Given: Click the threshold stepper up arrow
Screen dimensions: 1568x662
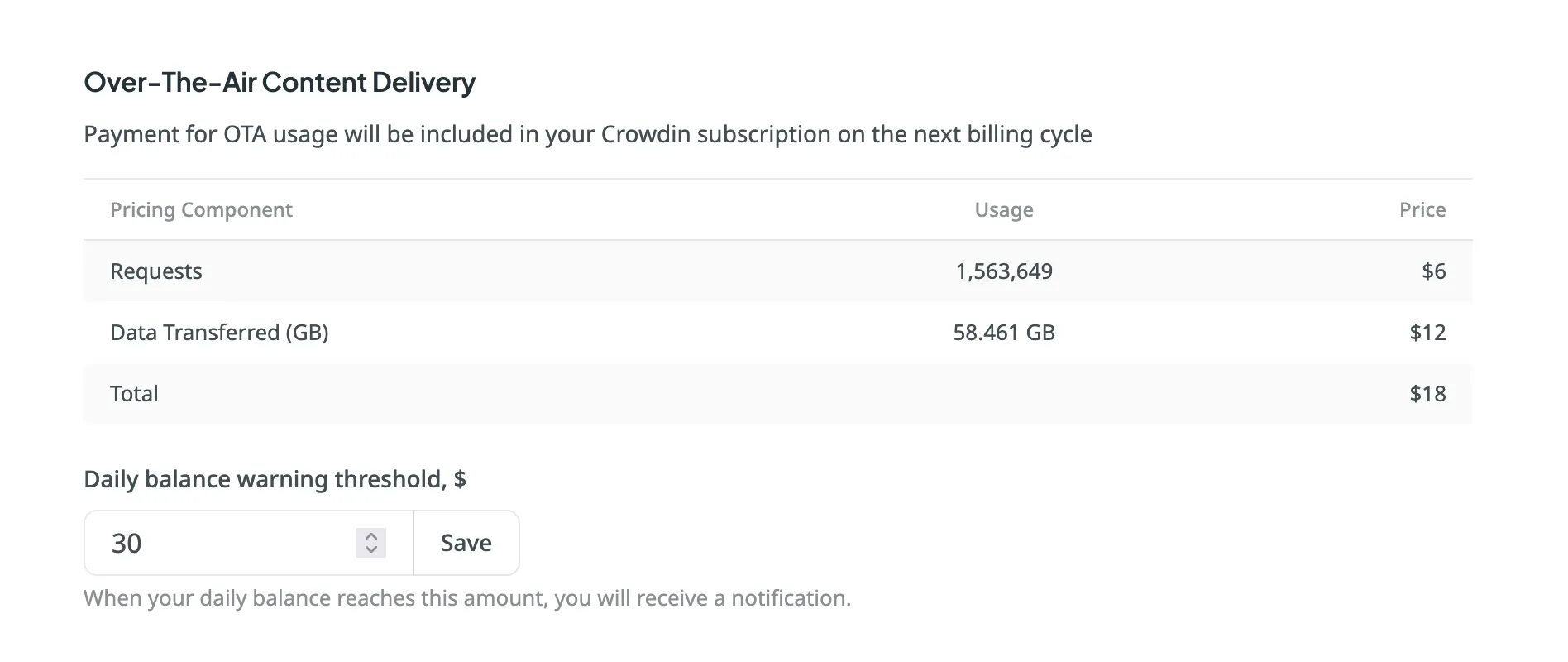Looking at the screenshot, I should 370,537.
